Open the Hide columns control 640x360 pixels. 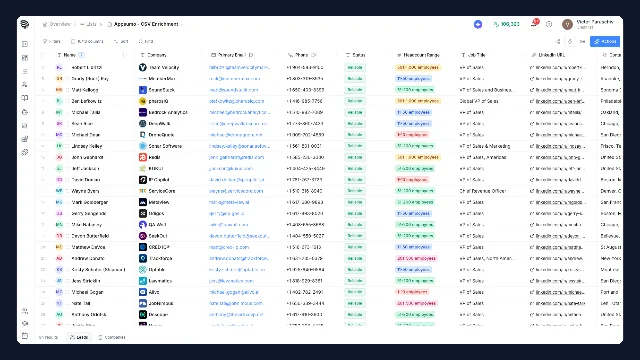click(87, 41)
